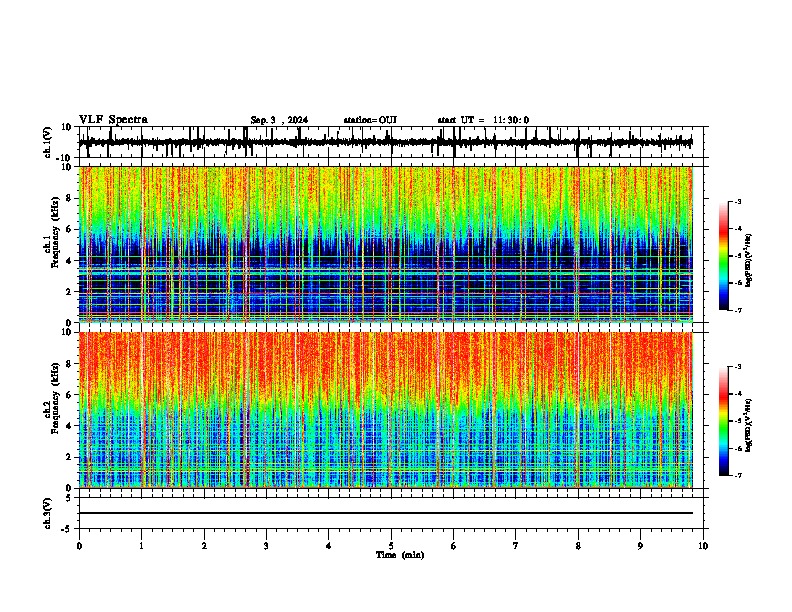Click the '-3' label on ch.2 color scale
The height and width of the screenshot is (612, 792).
click(x=738, y=367)
